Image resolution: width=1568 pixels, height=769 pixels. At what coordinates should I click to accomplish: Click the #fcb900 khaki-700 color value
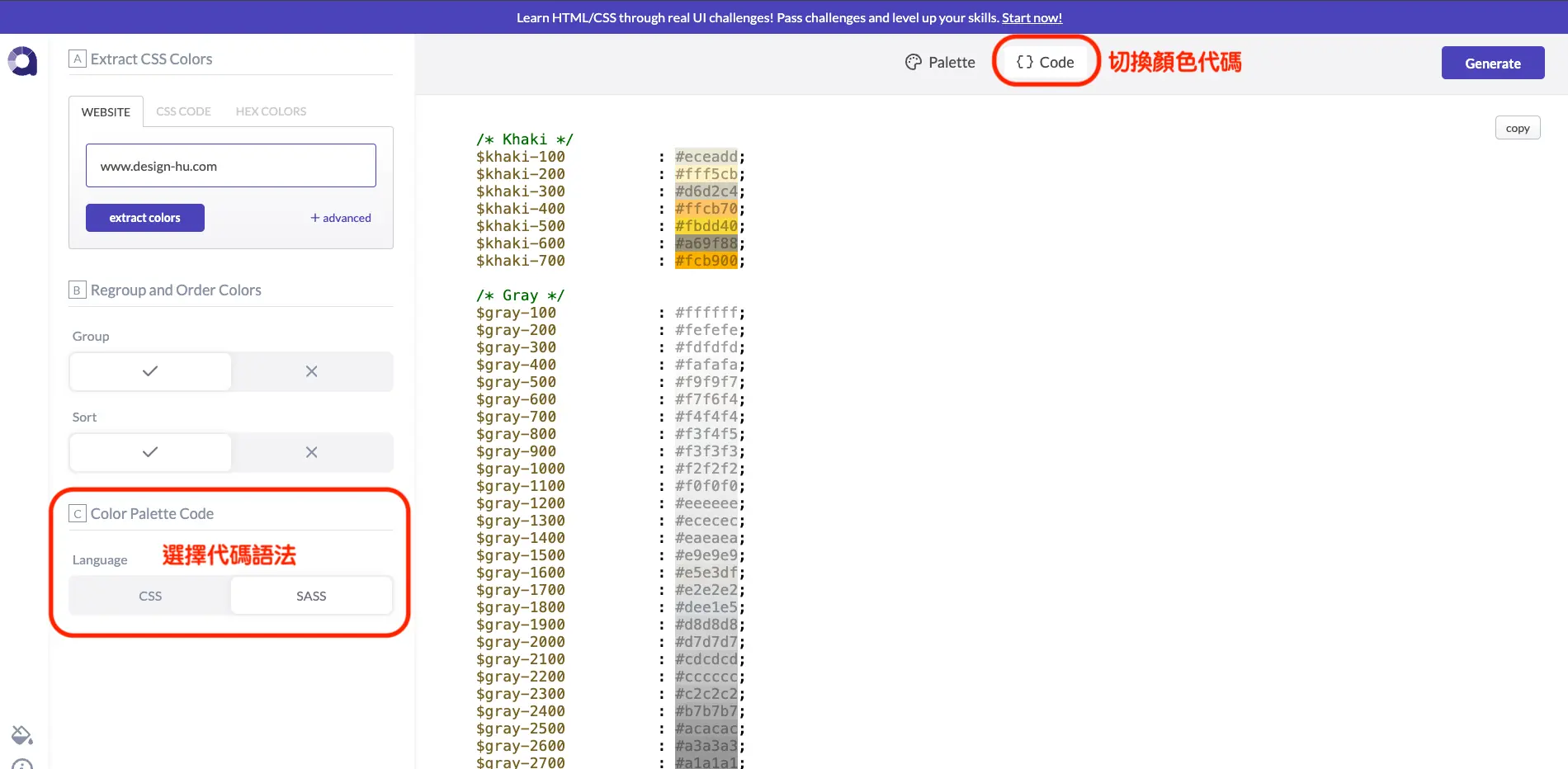(706, 261)
